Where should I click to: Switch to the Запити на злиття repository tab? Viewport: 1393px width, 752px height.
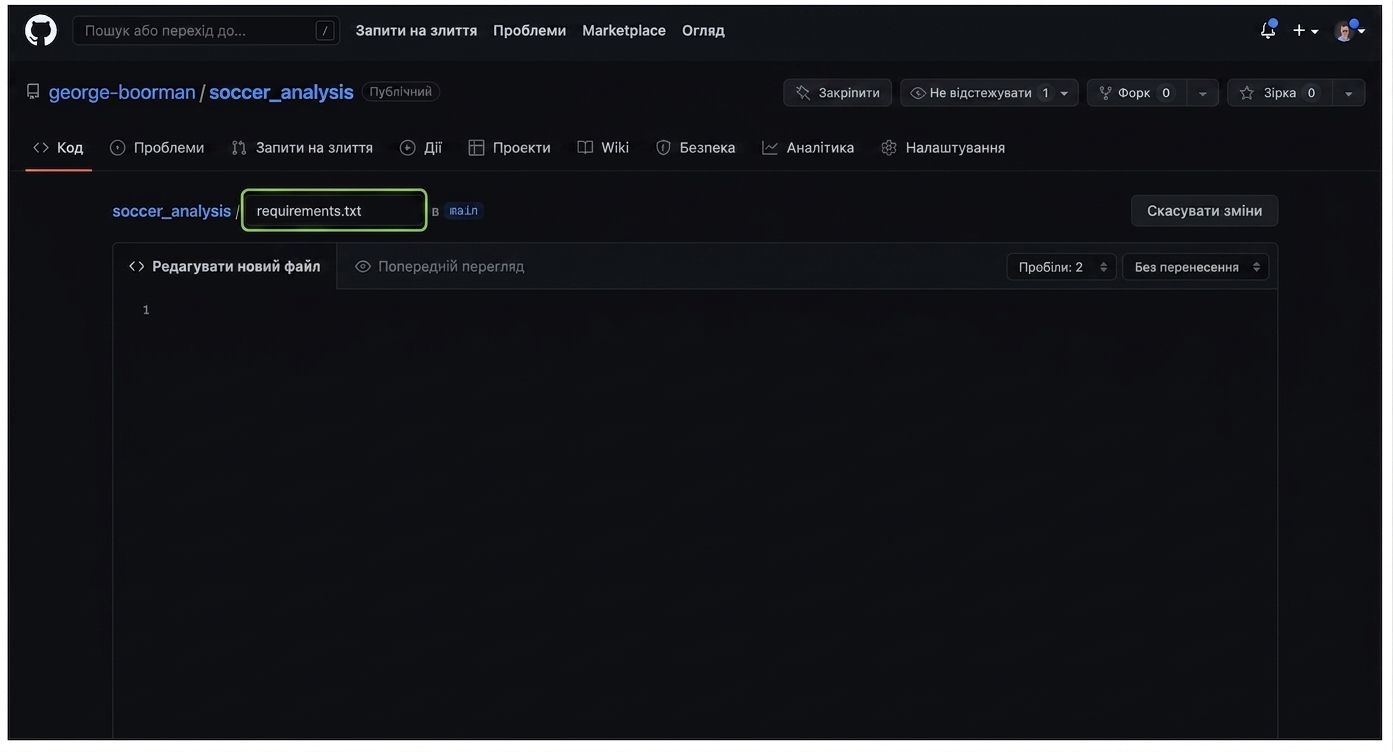[x=302, y=148]
